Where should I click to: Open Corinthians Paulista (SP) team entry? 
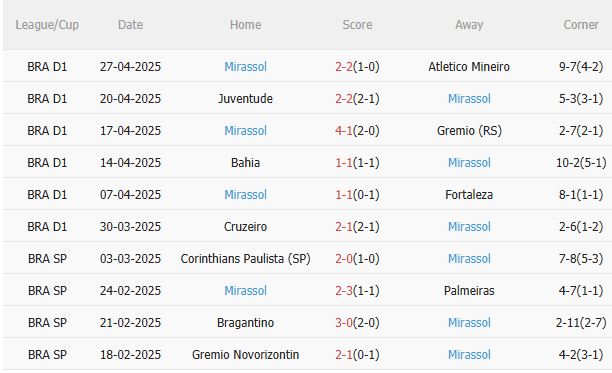[x=245, y=259]
